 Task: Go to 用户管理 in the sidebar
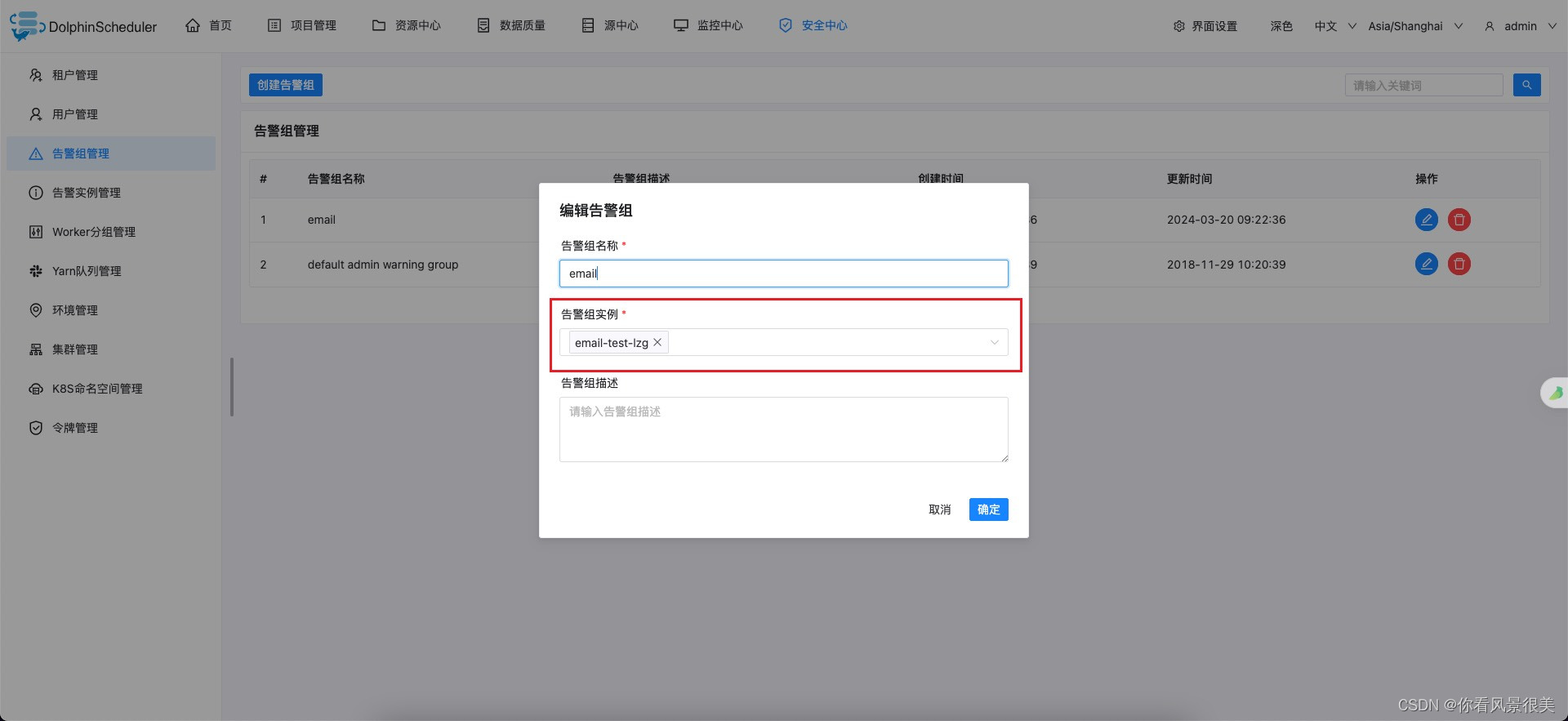[x=111, y=114]
